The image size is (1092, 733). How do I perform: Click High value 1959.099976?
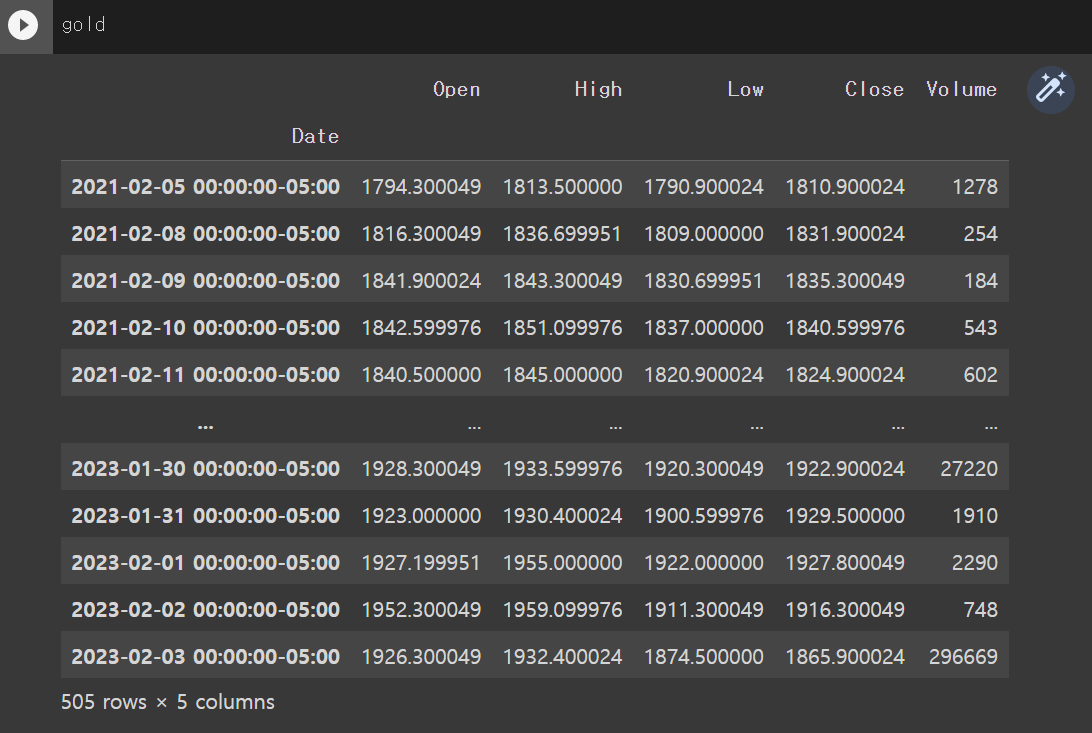coord(563,610)
